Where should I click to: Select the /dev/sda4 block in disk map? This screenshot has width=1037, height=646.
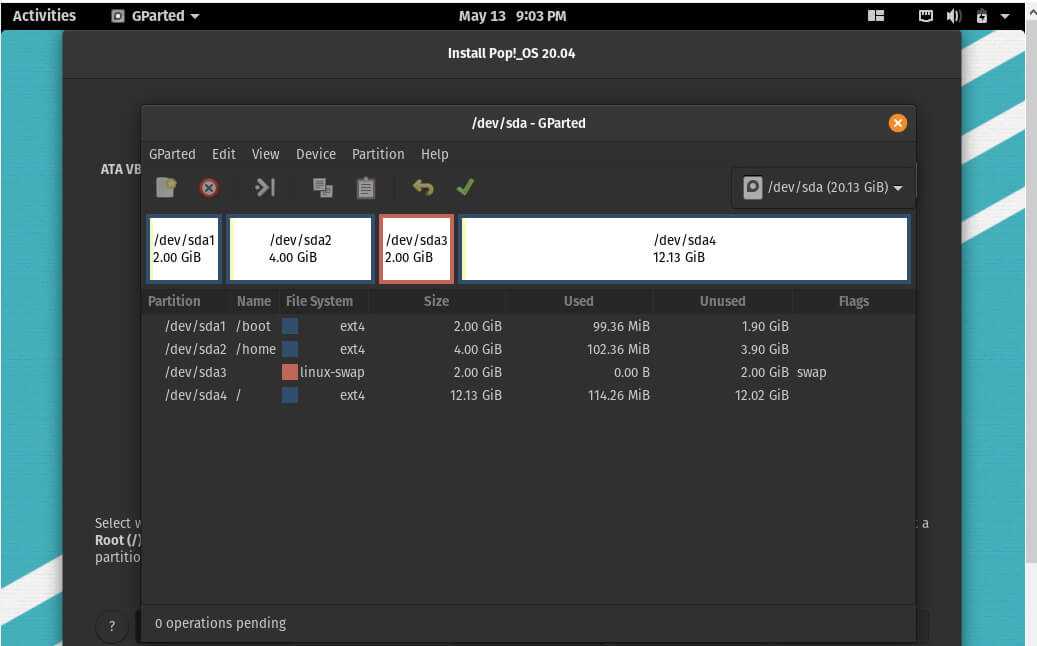(684, 249)
